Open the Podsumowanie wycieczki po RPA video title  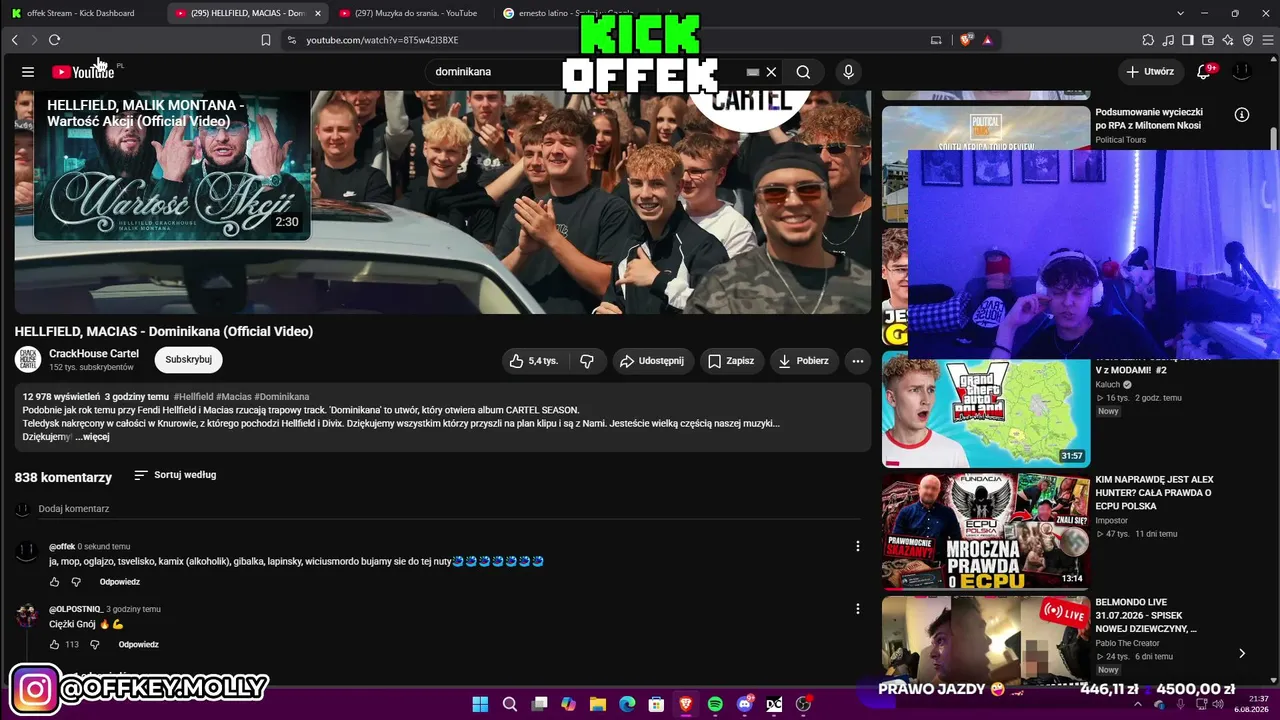pos(1149,119)
